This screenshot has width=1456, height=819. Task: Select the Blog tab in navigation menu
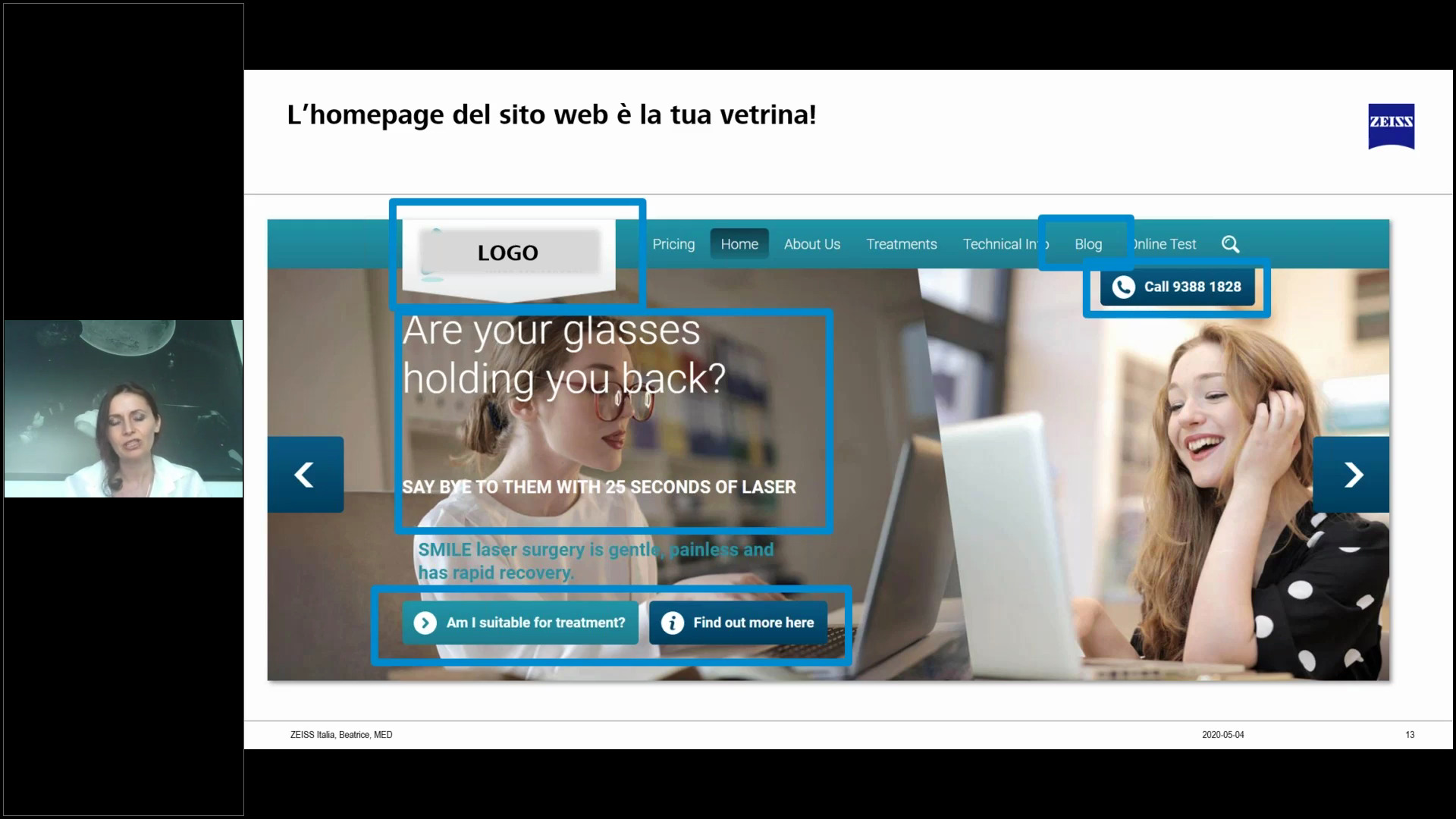(1088, 244)
